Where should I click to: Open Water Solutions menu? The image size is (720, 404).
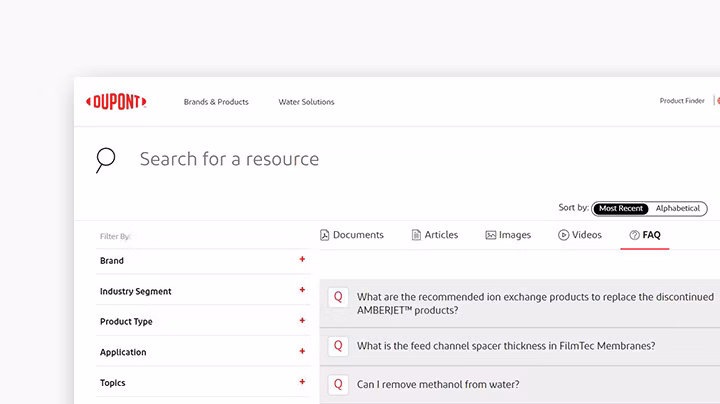[306, 102]
